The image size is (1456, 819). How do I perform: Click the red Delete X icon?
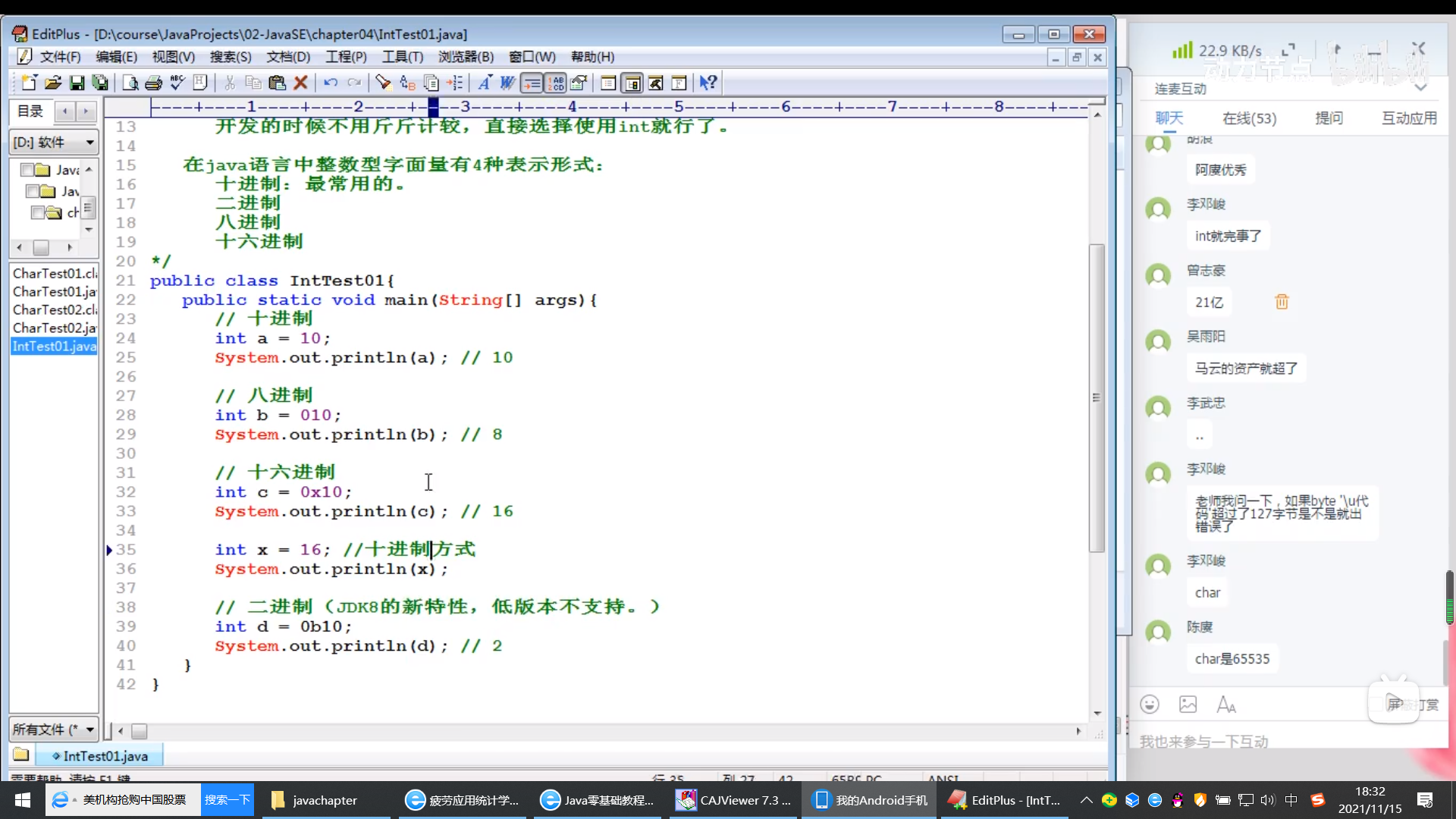pos(300,83)
